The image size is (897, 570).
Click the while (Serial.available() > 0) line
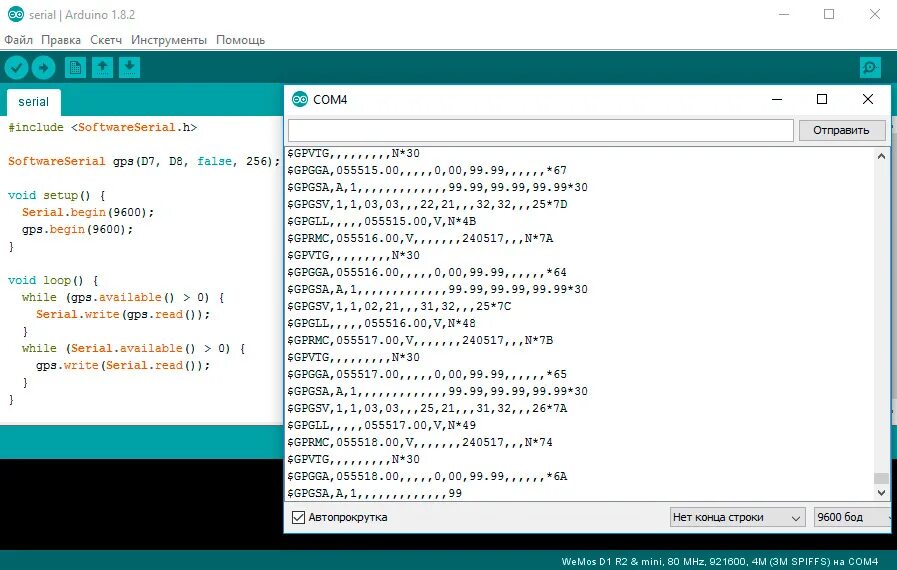click(x=133, y=349)
